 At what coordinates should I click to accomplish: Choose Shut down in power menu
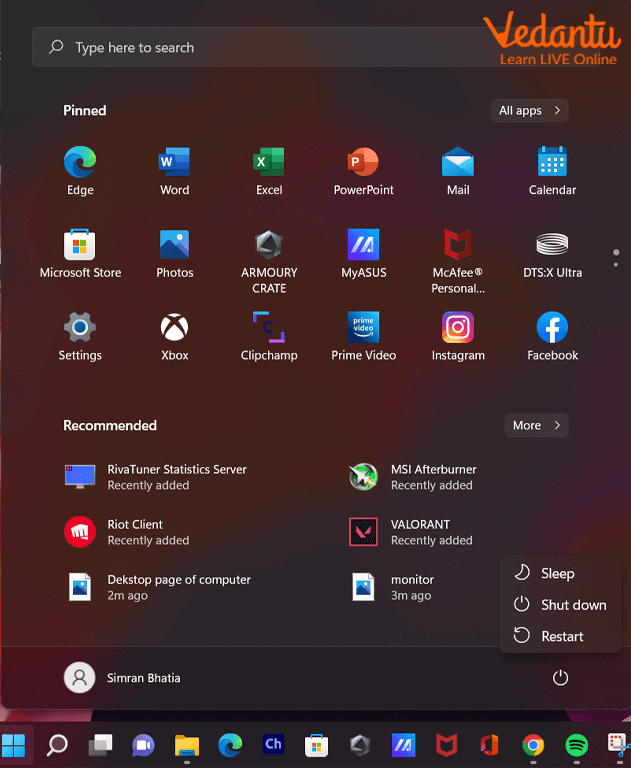pos(572,605)
